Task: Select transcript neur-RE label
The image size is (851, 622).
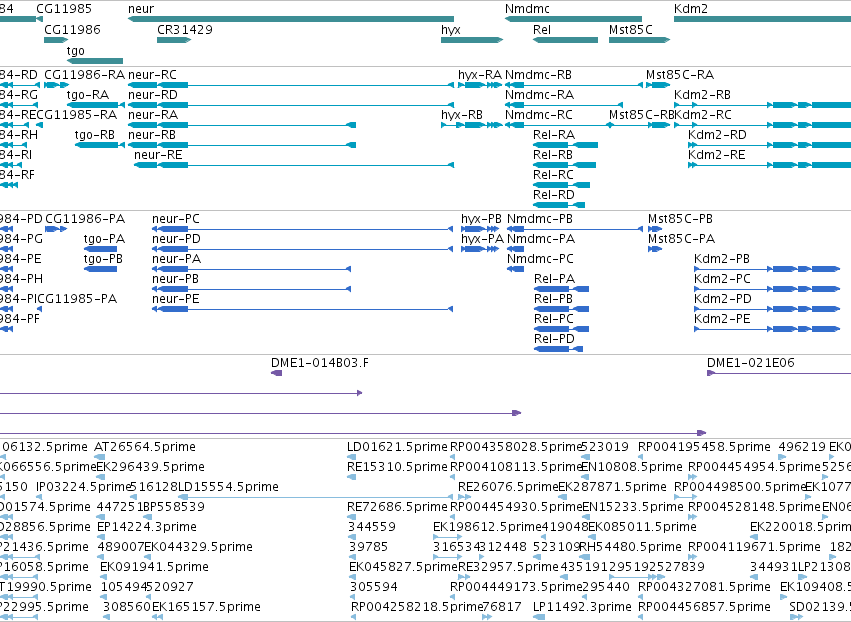Action: point(158,155)
